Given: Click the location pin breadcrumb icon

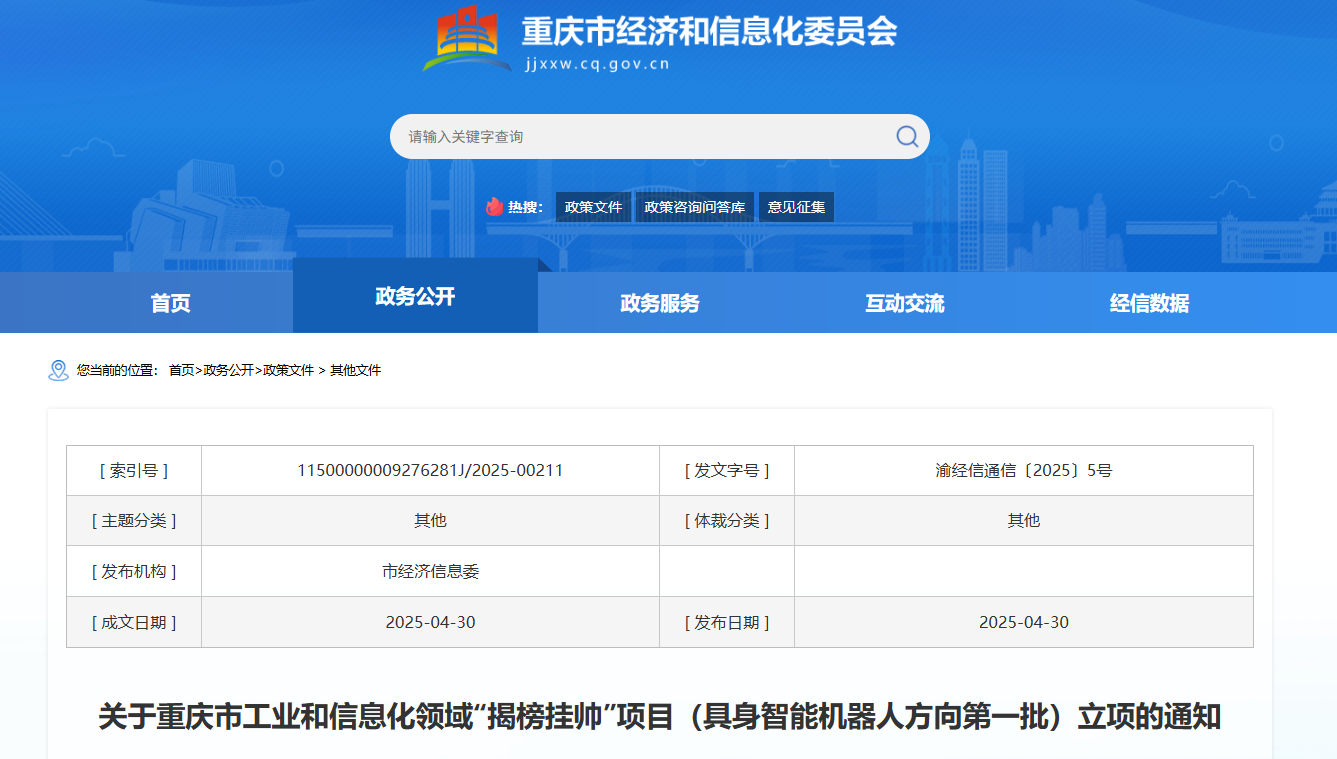Looking at the screenshot, I should [59, 370].
